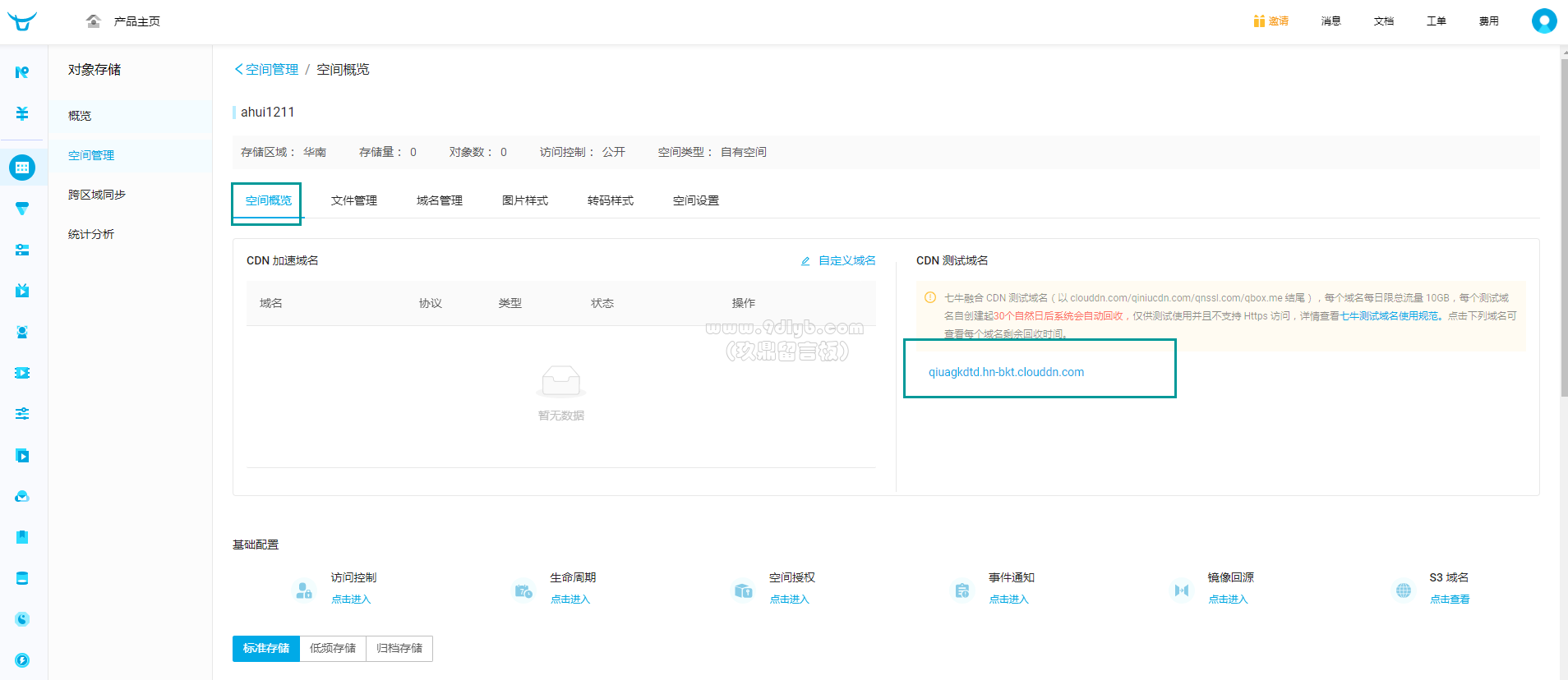Screen dimensions: 1568x680
Task: Click the Qiniu bull logo
Action: pyautogui.click(x=22, y=21)
